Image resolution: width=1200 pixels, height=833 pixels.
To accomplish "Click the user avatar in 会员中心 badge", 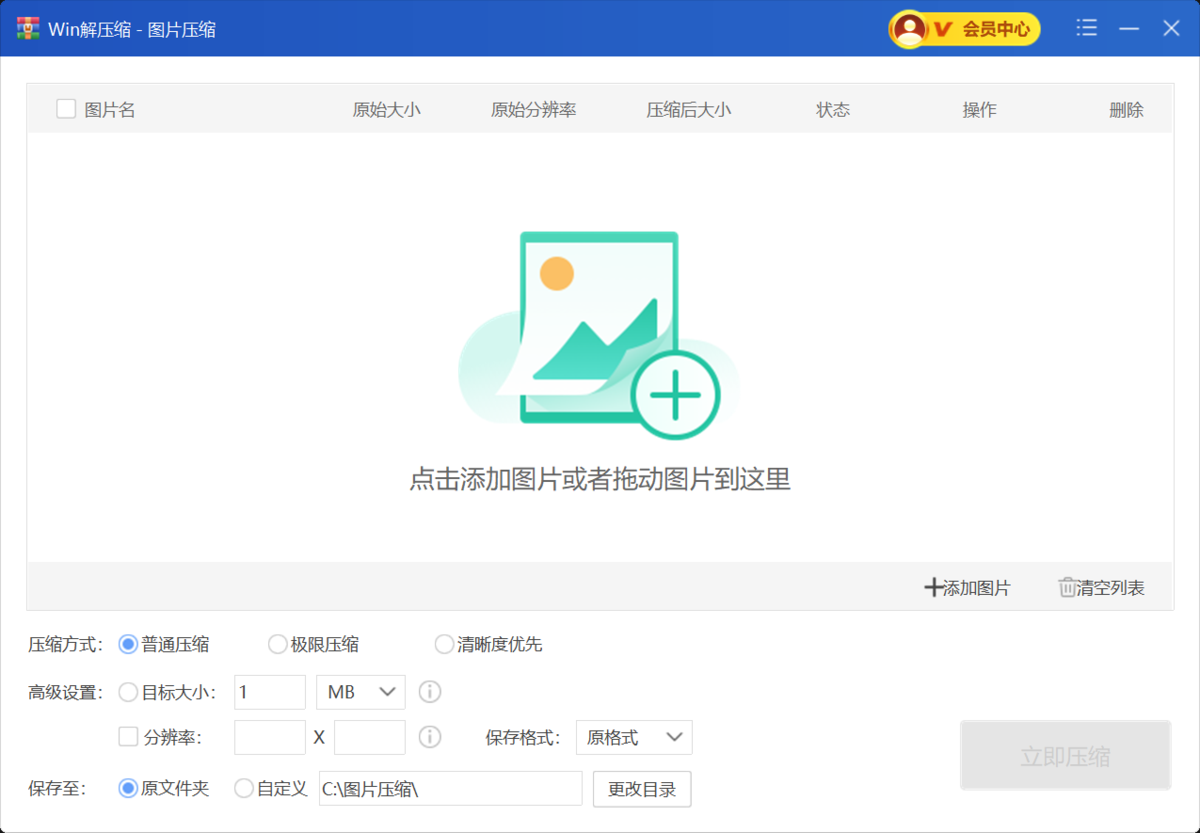I will point(910,29).
